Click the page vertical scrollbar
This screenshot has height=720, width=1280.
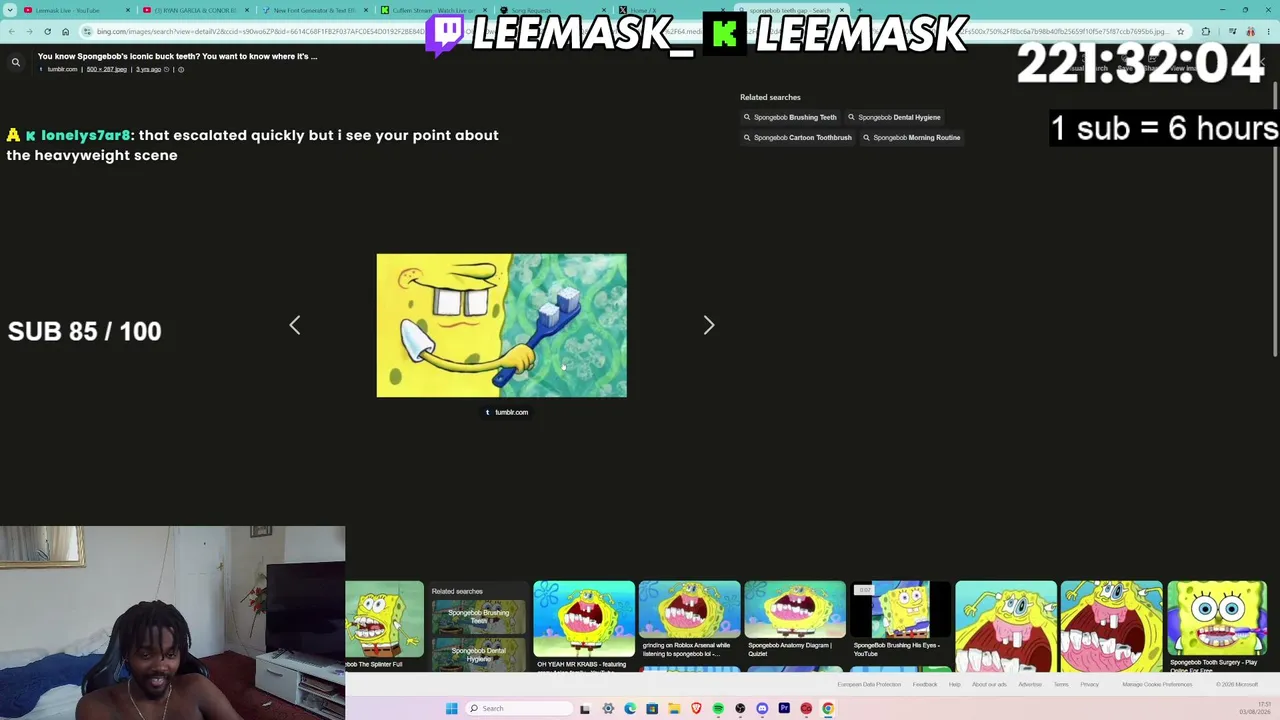click(1276, 220)
